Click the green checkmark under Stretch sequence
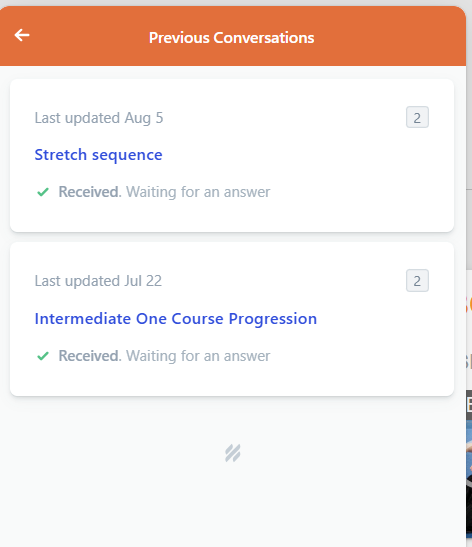 coord(43,192)
